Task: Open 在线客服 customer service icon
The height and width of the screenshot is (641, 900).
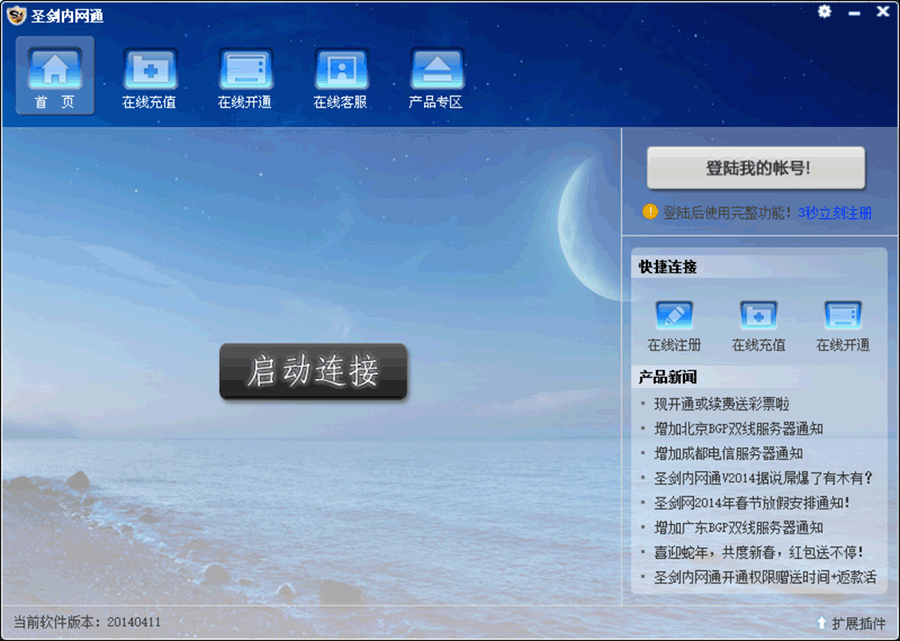Action: pos(340,75)
